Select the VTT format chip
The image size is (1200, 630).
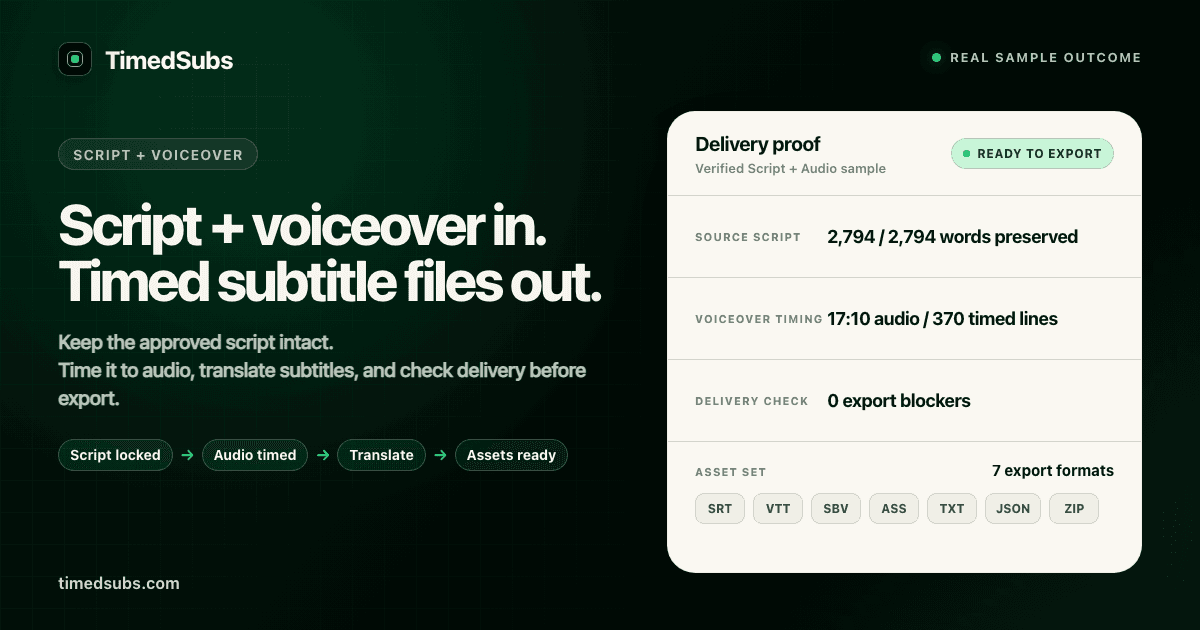pos(778,508)
